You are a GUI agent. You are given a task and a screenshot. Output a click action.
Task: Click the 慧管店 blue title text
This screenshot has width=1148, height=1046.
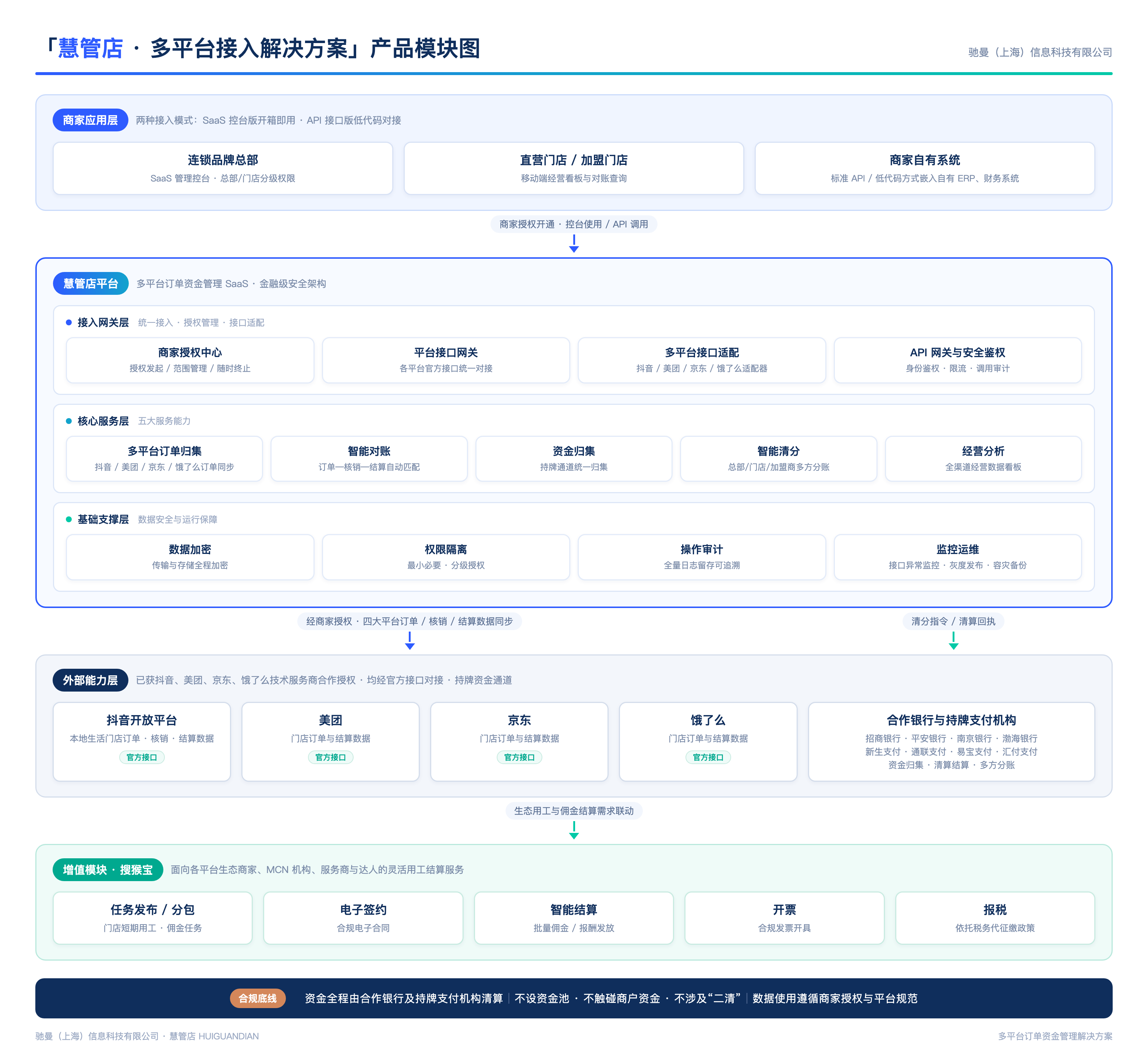(x=91, y=49)
